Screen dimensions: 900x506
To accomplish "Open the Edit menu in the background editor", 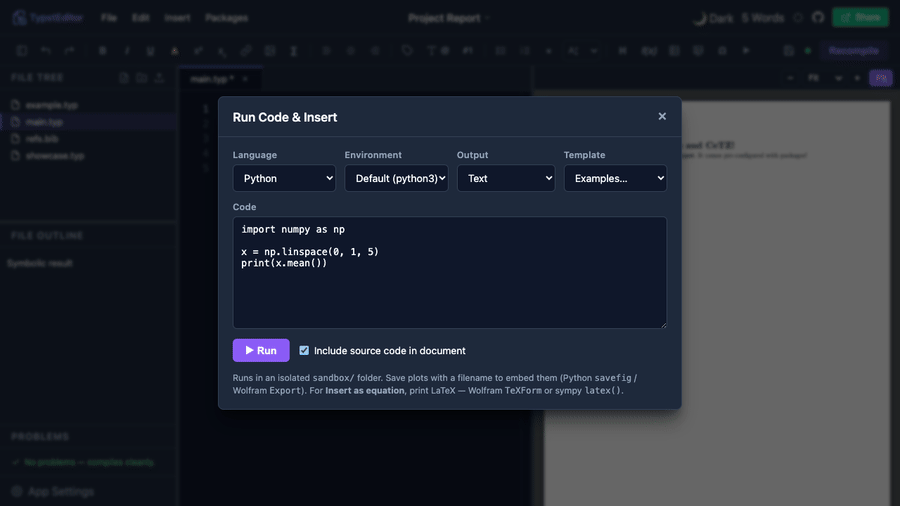I will [141, 18].
